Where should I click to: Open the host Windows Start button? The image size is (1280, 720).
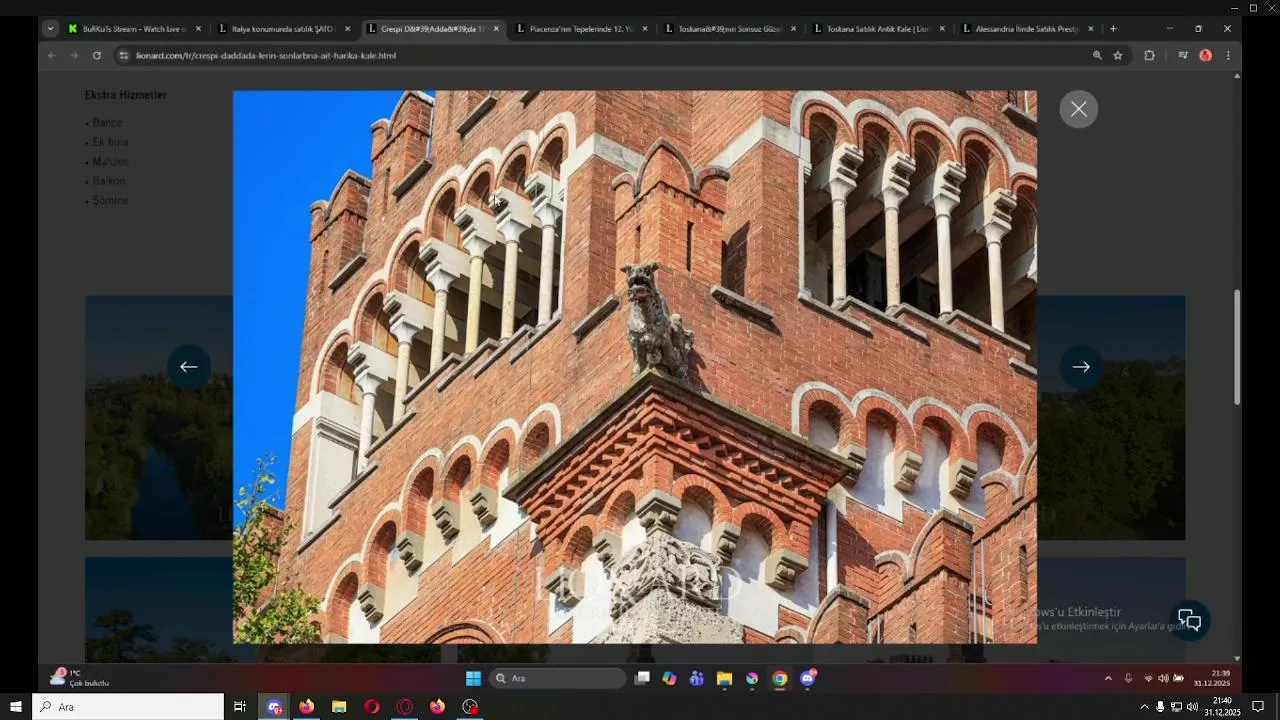[x=16, y=707]
